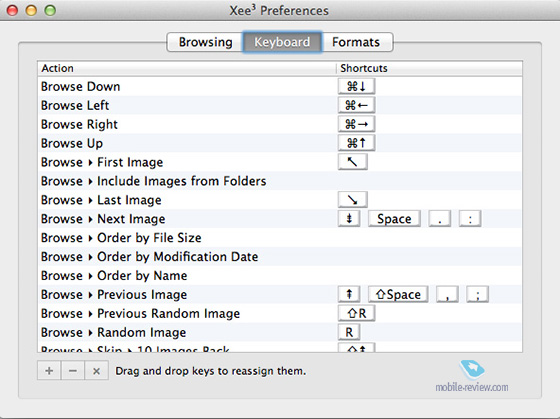
Task: Select the Browse Down row
Action: tap(280, 86)
